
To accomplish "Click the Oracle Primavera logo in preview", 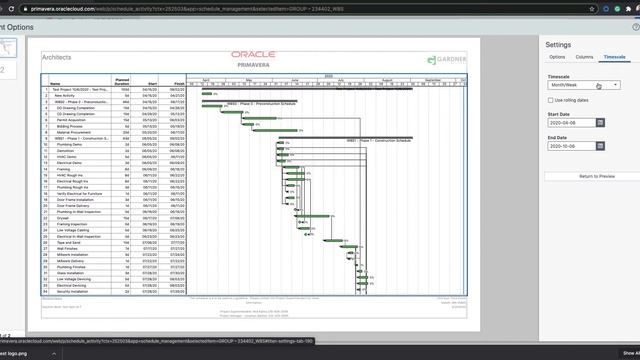I will point(253,59).
